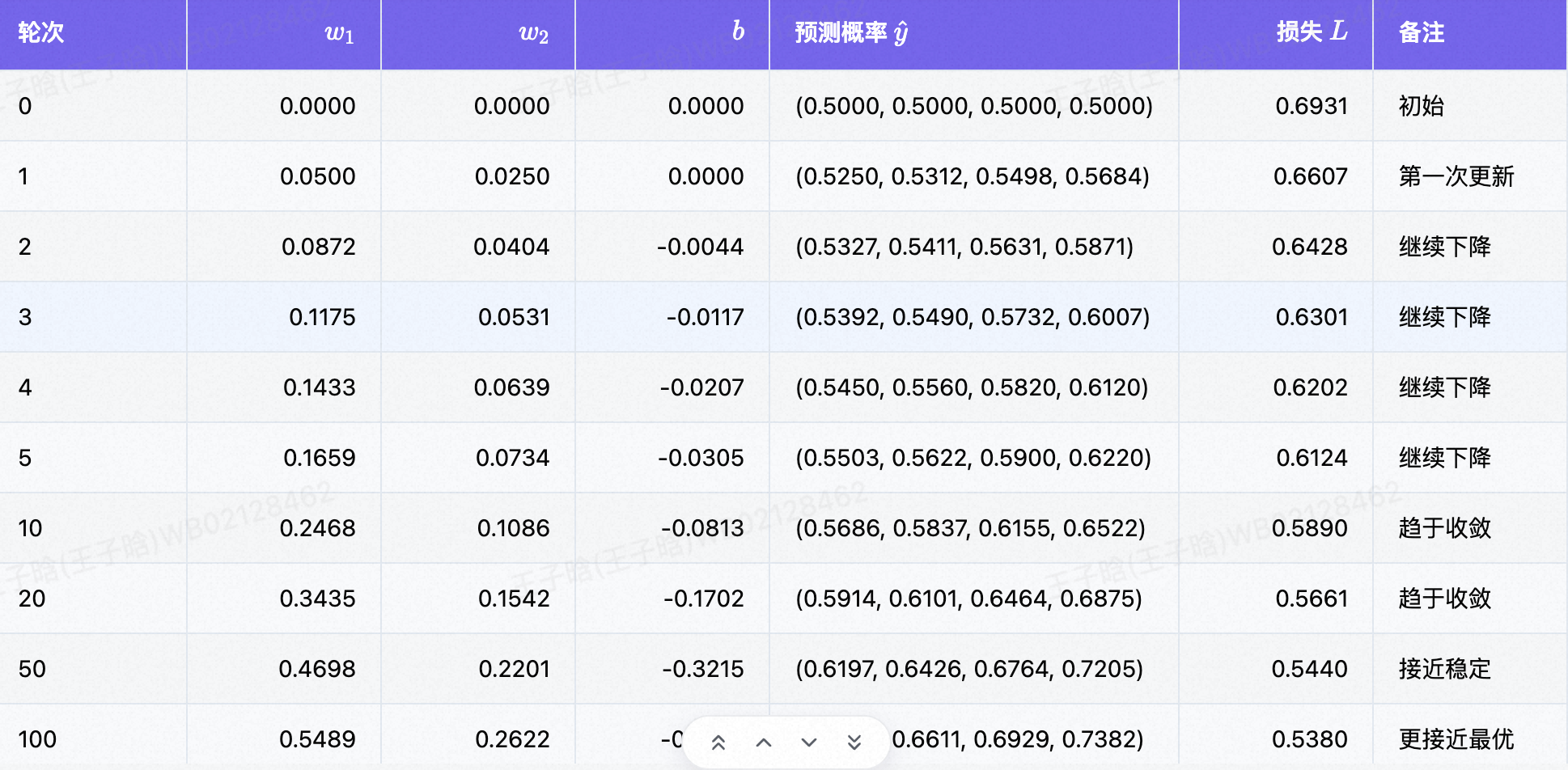The image size is (1568, 770).
Task: Click the bias value -0.0813
Action: pos(703,528)
